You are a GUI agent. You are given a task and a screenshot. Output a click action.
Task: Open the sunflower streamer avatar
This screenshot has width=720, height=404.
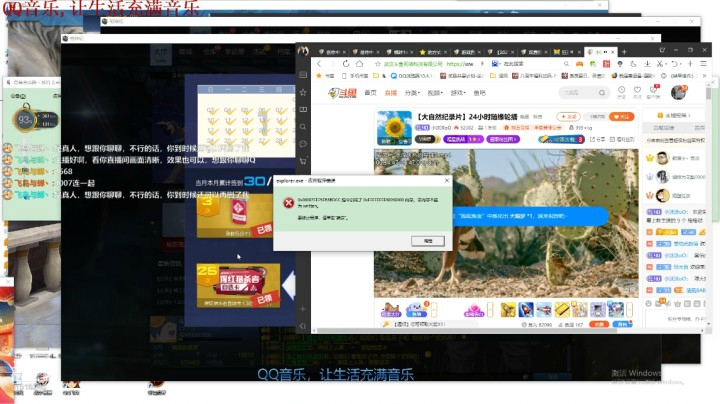coord(394,128)
